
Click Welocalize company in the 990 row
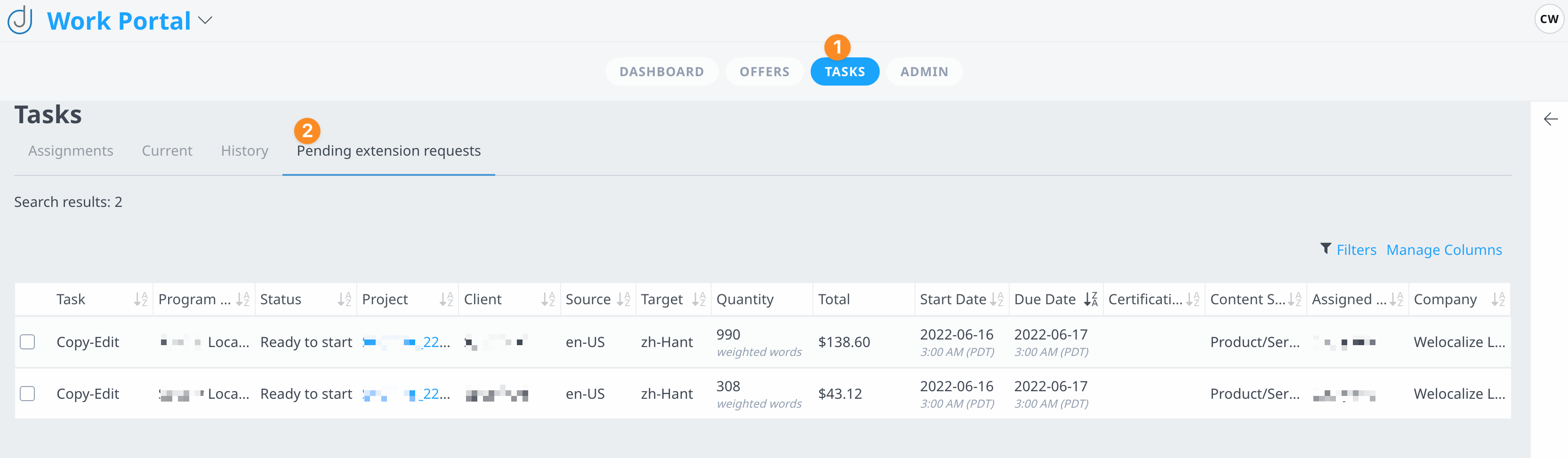pyautogui.click(x=1459, y=342)
